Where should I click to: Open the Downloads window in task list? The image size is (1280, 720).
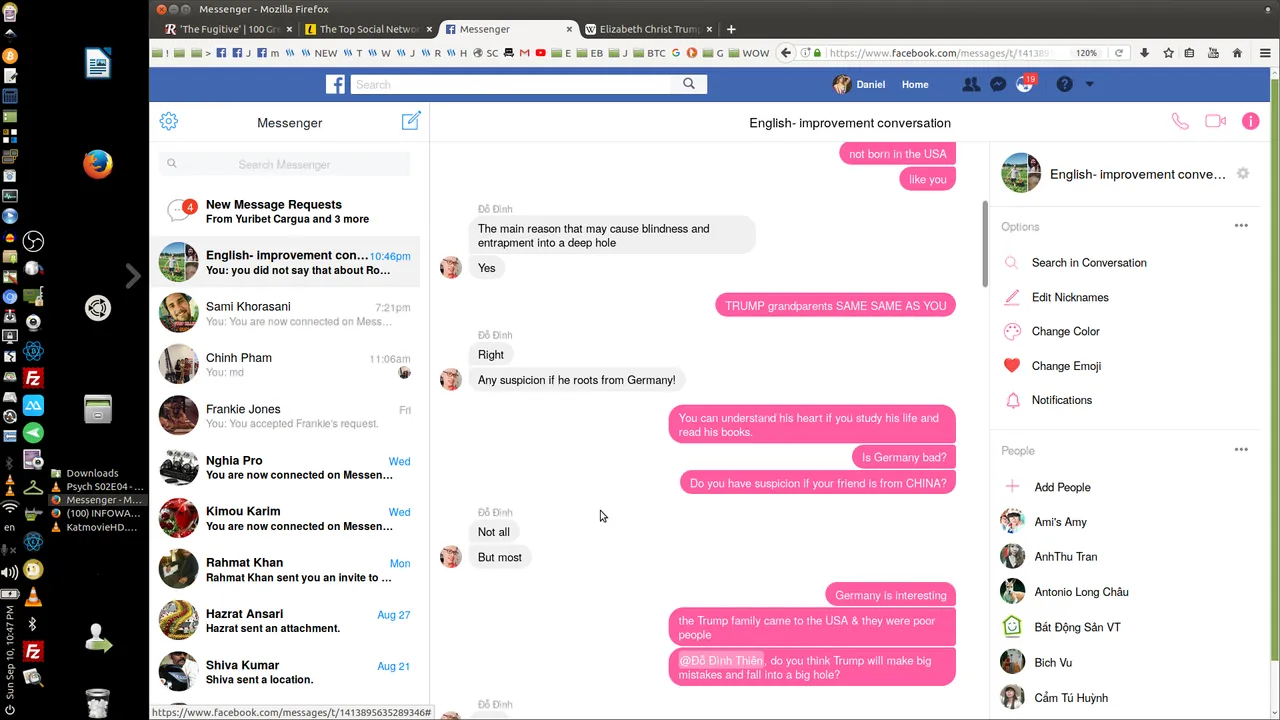(92, 473)
